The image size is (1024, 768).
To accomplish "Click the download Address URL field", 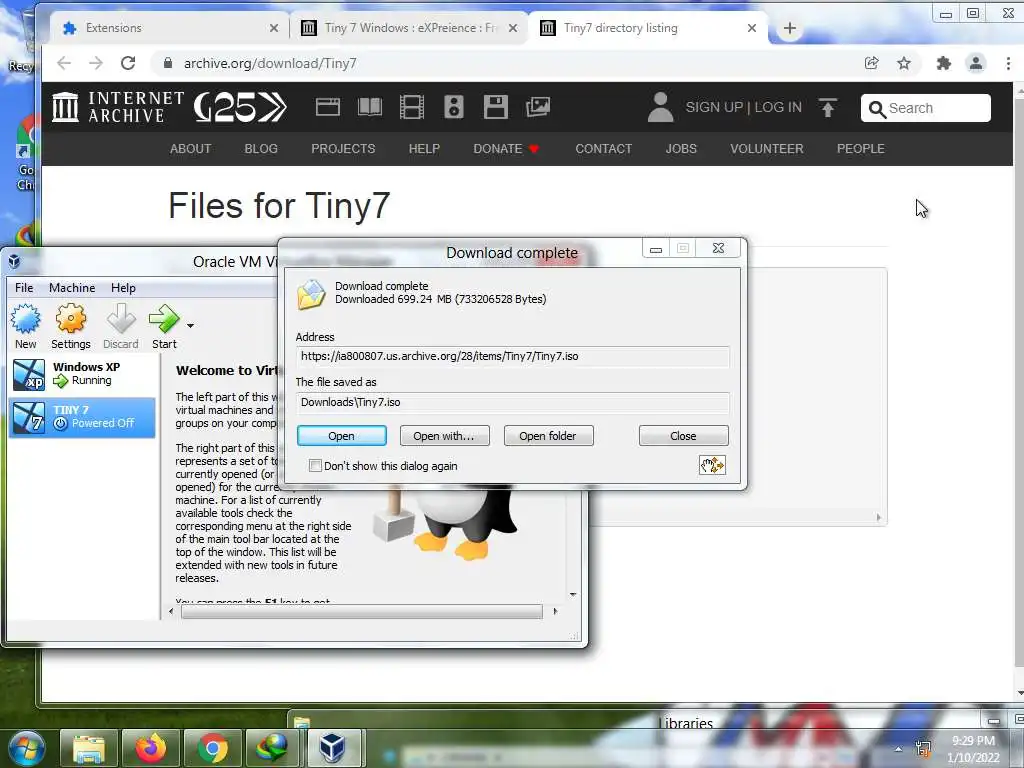I will pyautogui.click(x=513, y=357).
